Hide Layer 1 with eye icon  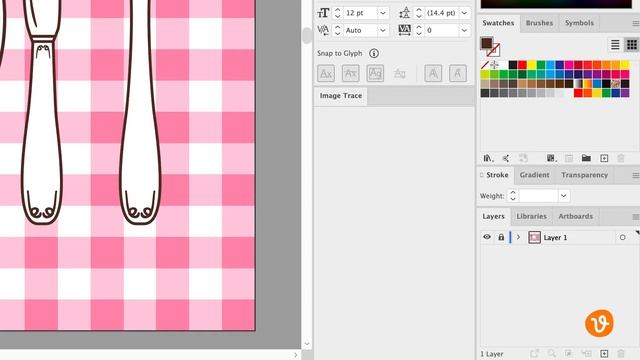487,237
